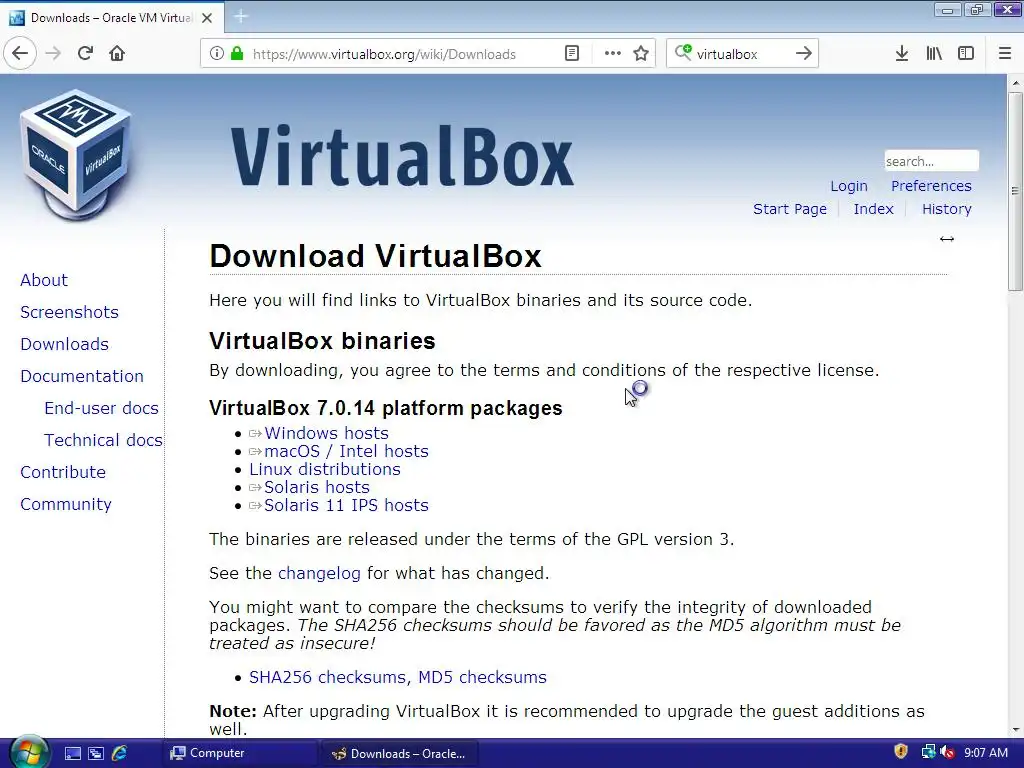Open the Downloads panel icon
1024x768 pixels.
click(902, 54)
